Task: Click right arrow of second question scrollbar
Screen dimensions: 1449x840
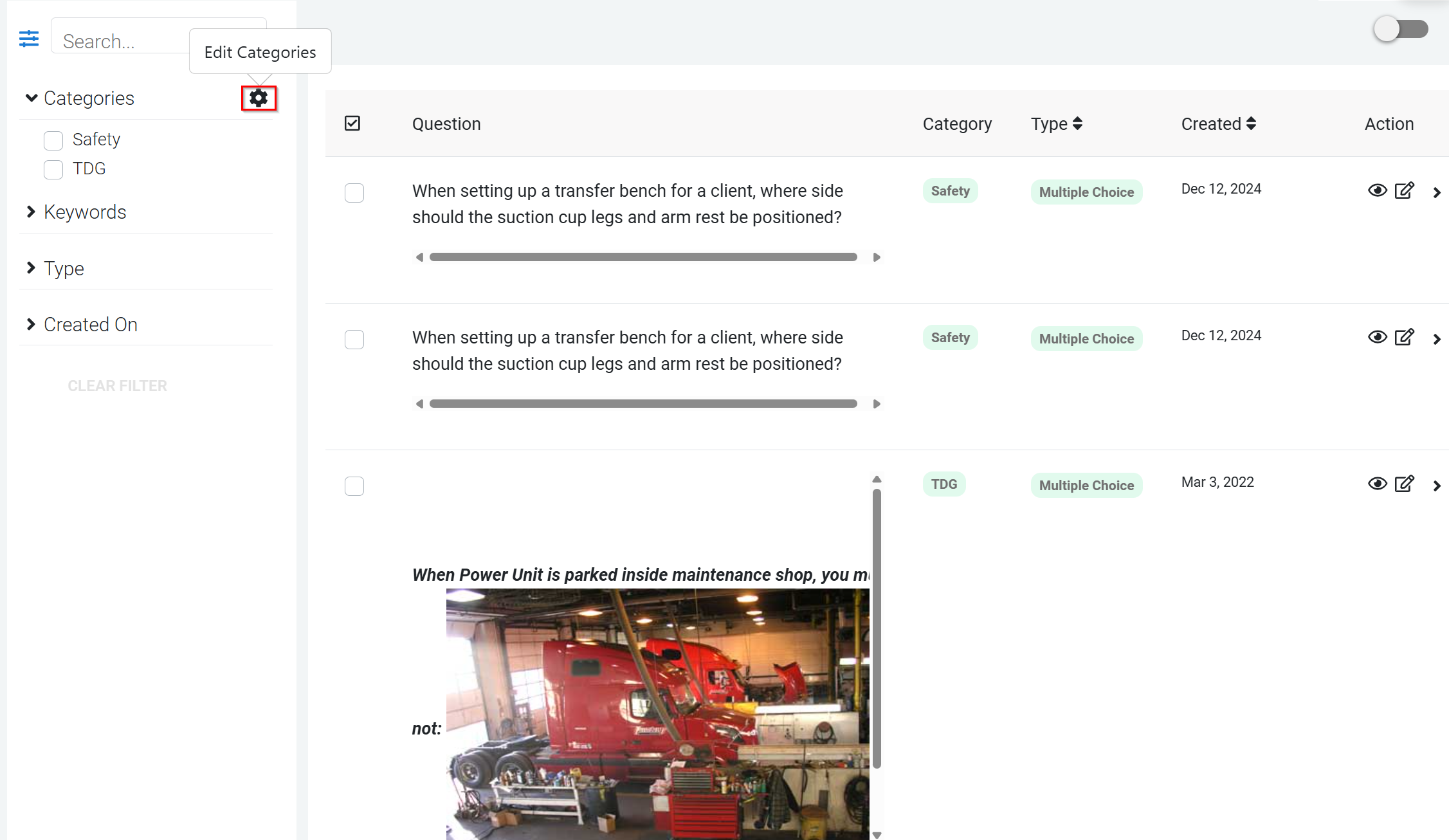Action: (x=876, y=404)
